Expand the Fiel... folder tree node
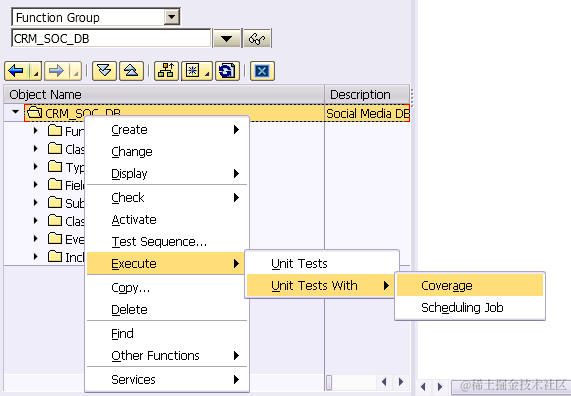 pos(36,184)
